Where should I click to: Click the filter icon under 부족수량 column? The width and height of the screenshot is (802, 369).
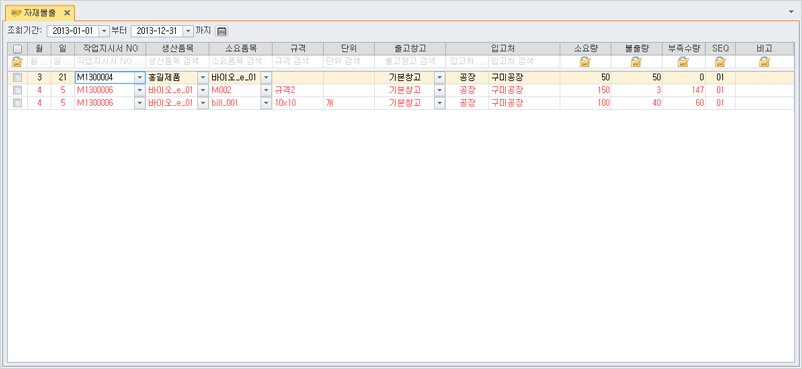(x=683, y=62)
